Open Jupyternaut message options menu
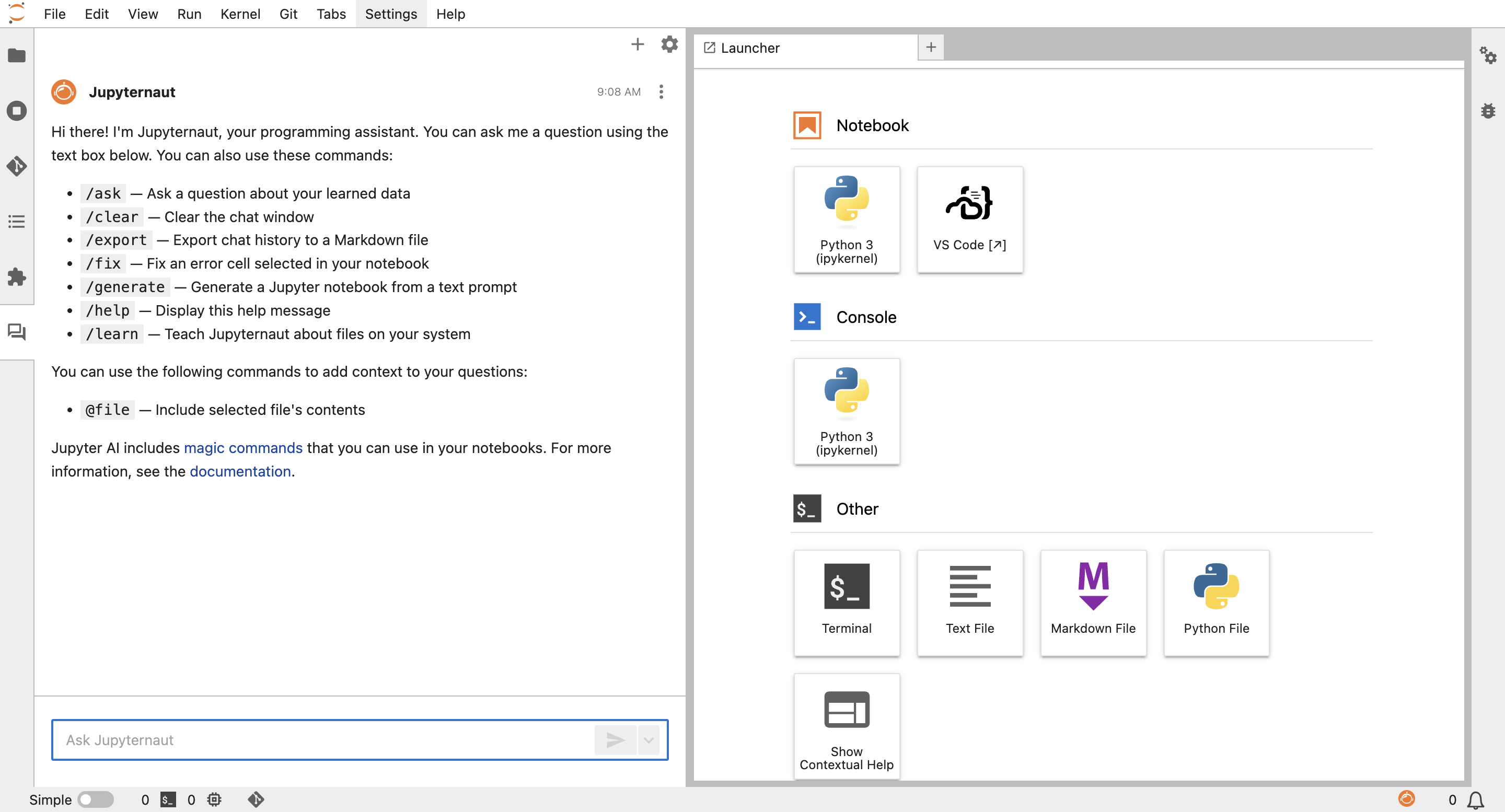 point(661,92)
